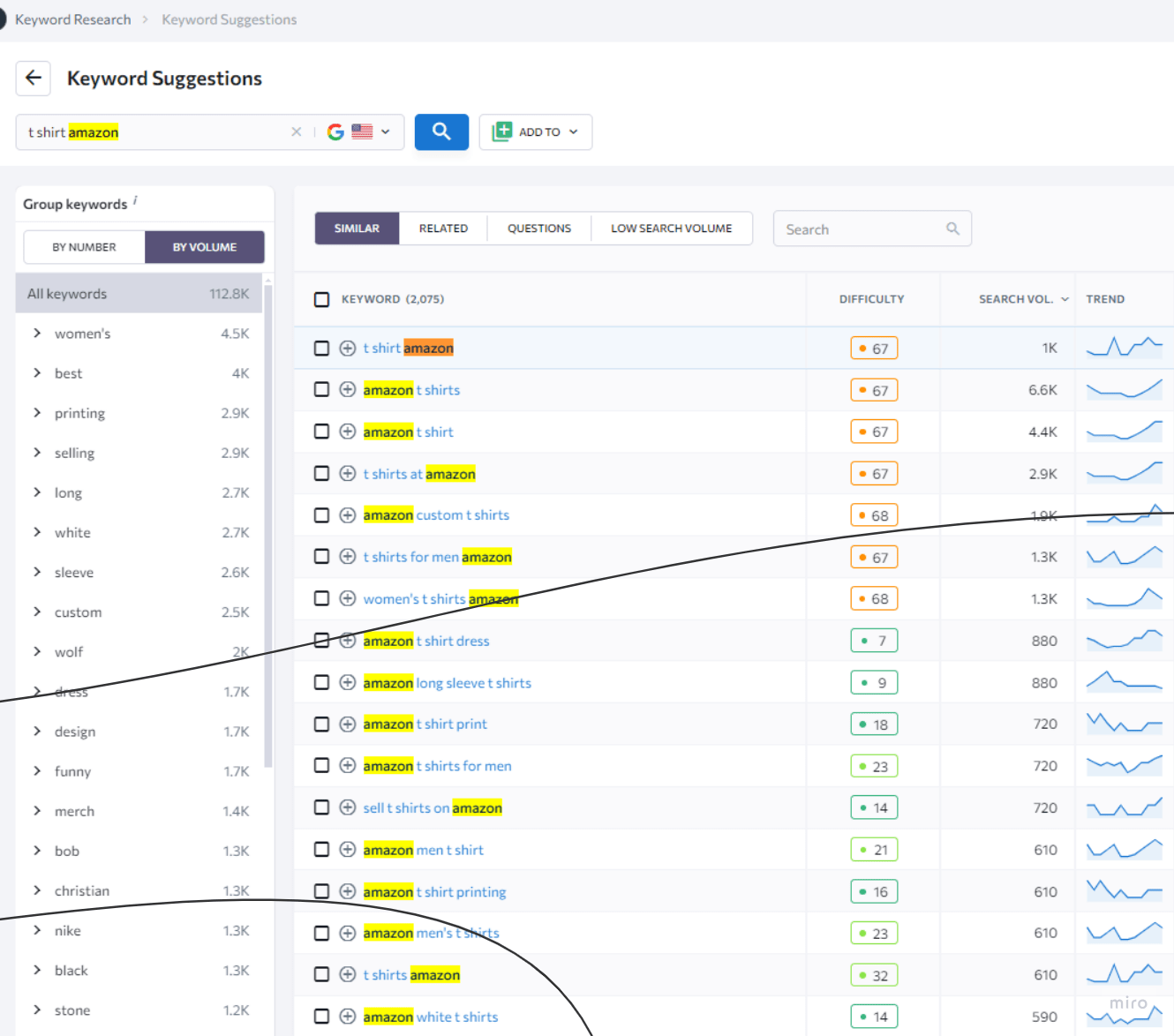
Task: Check the 't shirt amazon' row checkbox
Action: coord(322,348)
